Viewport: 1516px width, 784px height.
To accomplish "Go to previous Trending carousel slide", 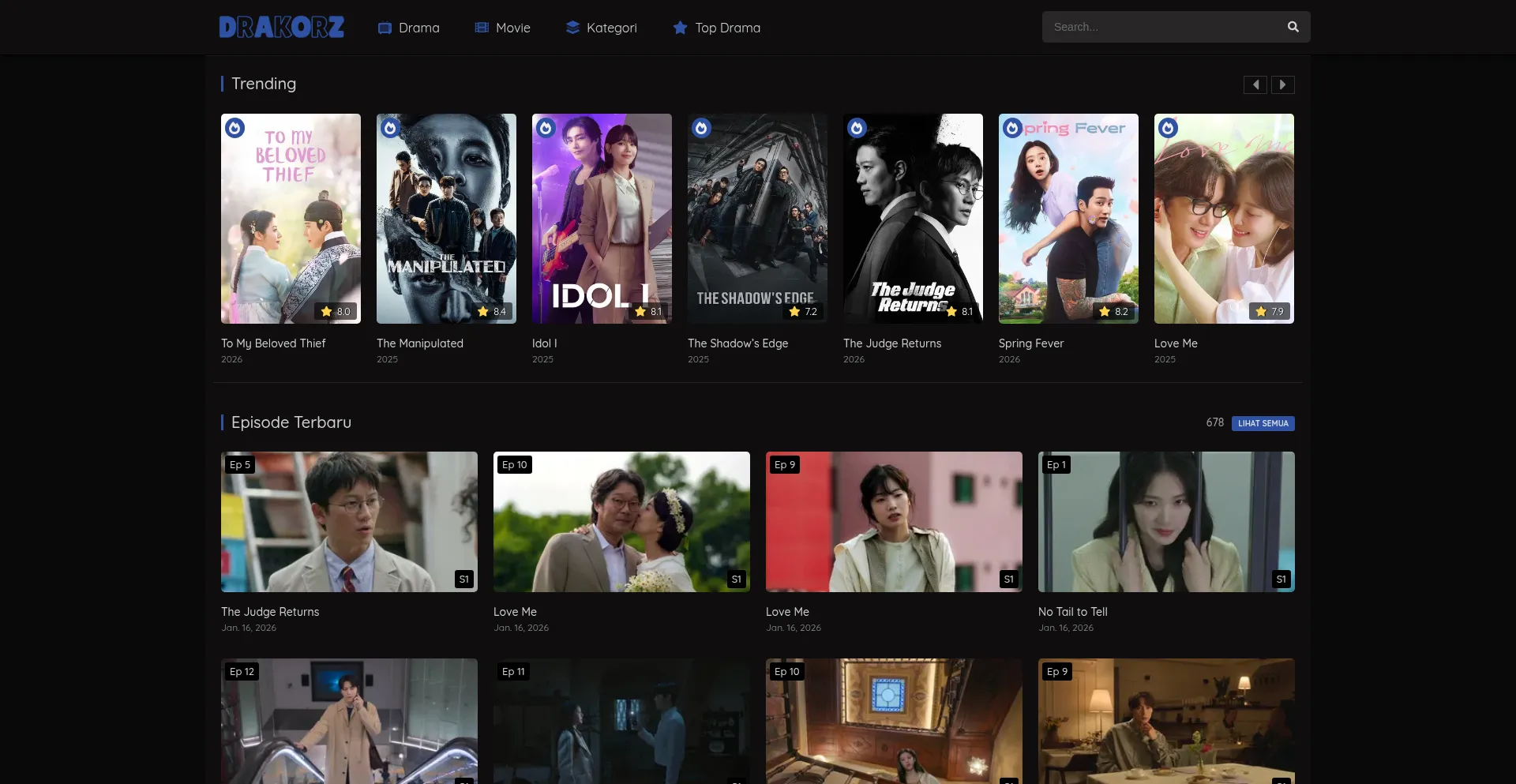I will (x=1255, y=84).
